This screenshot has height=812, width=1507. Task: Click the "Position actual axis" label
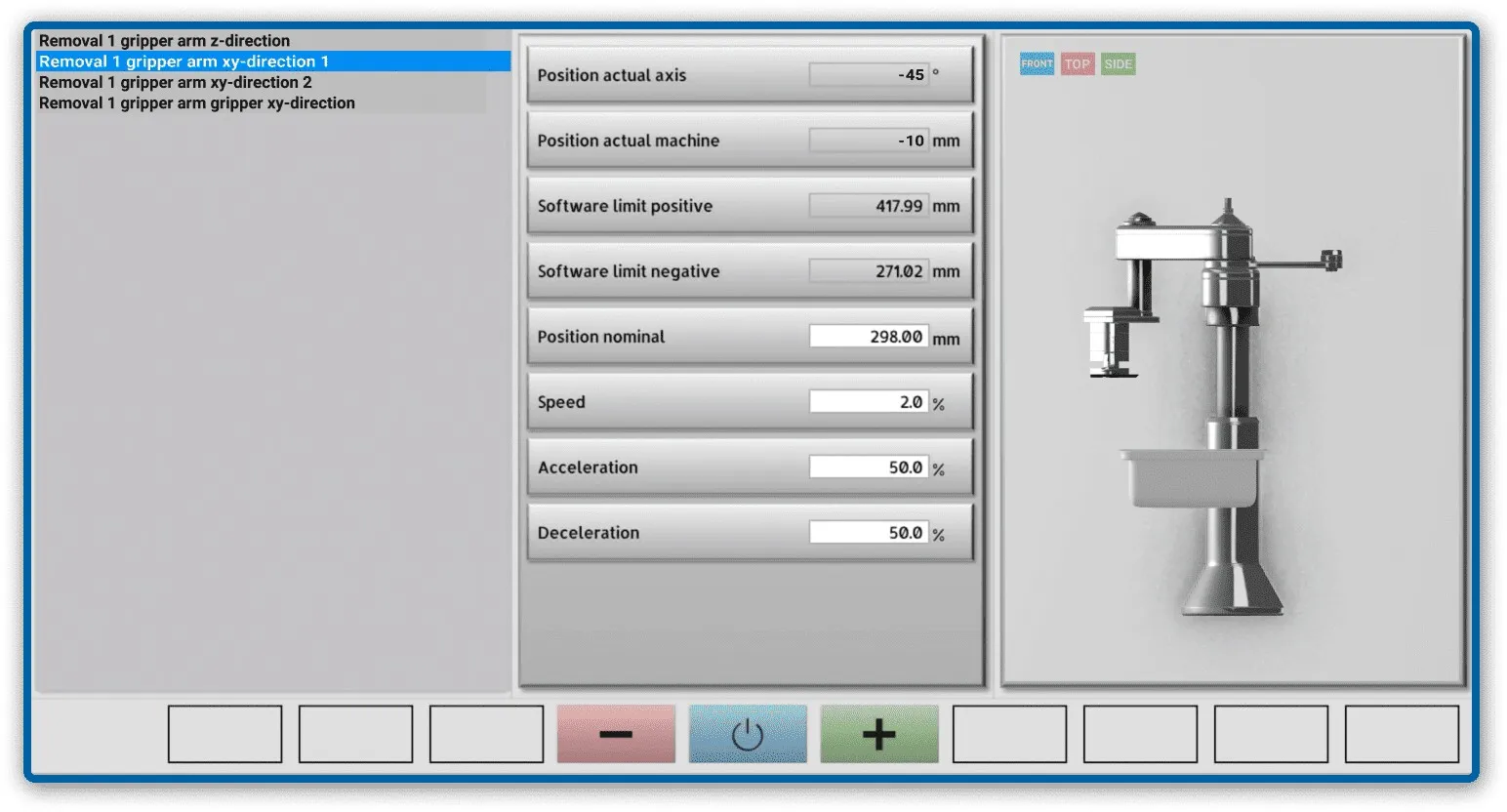click(x=612, y=75)
